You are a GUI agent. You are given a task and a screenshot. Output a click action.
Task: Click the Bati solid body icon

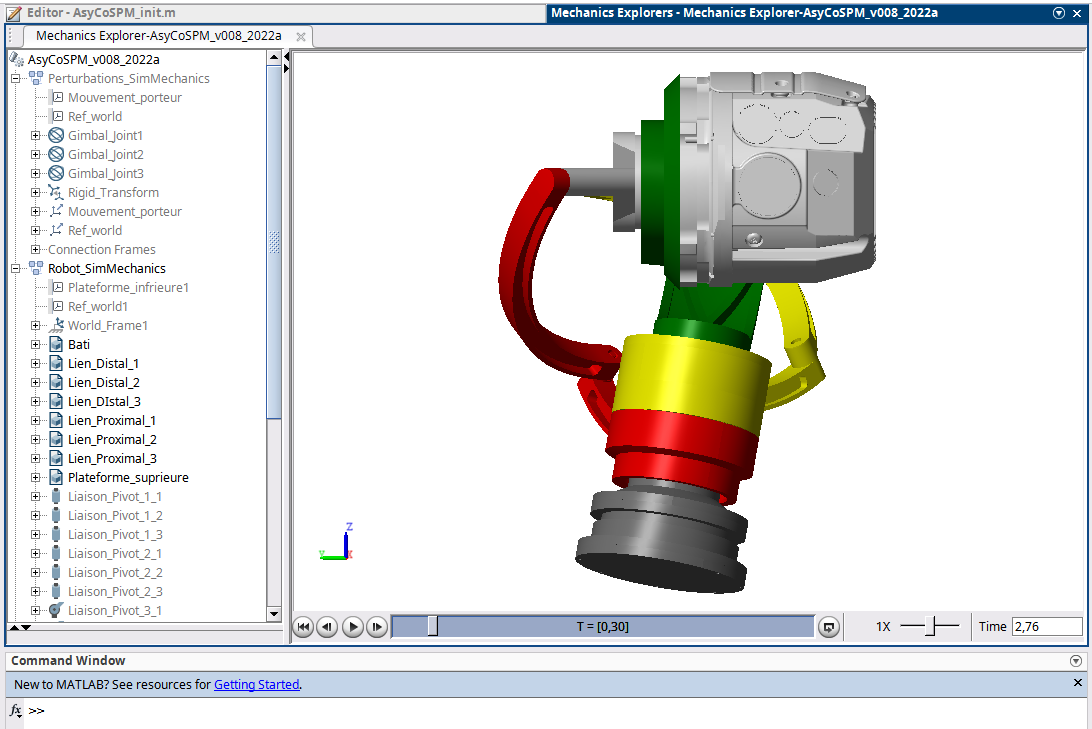coord(56,344)
